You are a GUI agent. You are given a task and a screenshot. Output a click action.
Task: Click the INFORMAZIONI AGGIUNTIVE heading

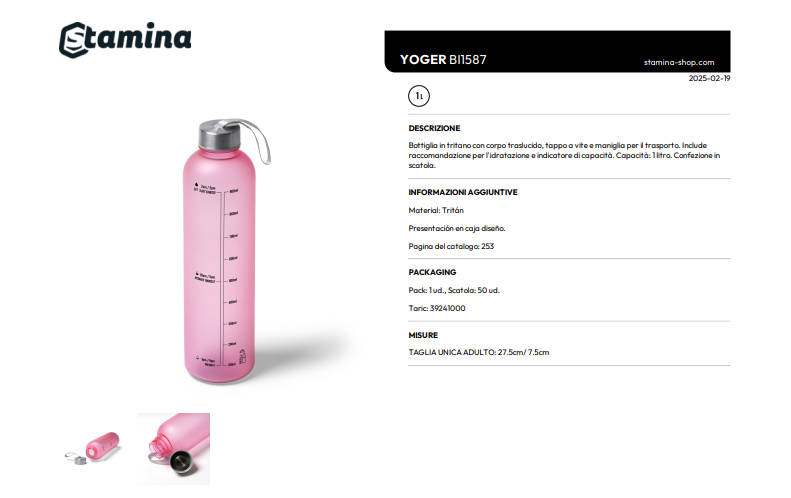coord(463,192)
